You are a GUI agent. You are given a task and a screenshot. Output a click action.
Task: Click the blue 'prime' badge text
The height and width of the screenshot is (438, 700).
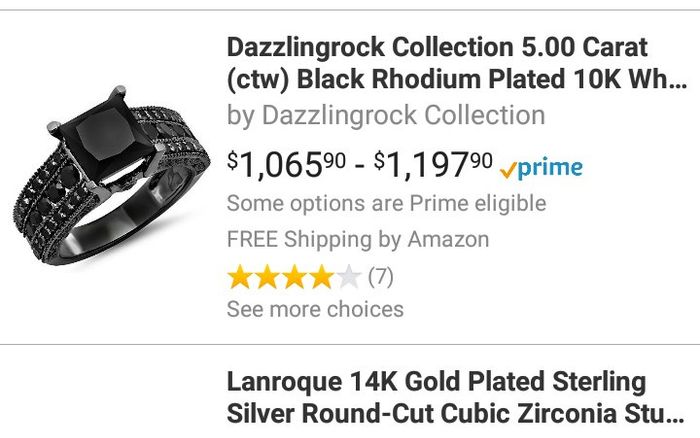[549, 167]
